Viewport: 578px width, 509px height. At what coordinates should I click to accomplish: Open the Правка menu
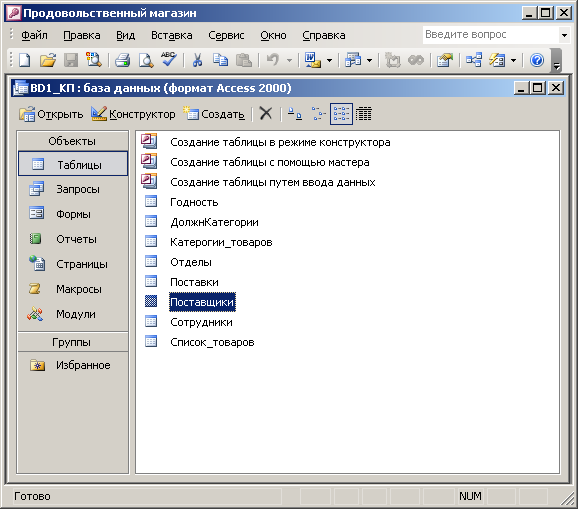click(81, 35)
